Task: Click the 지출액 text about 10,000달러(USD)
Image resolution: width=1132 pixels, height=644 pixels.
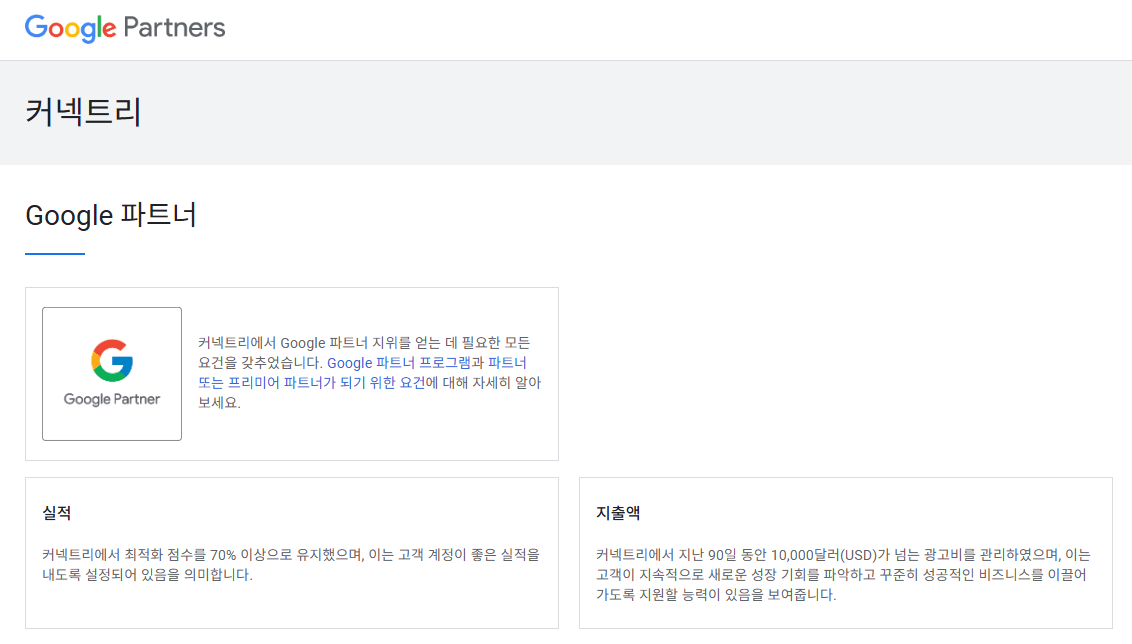Action: pos(843,575)
